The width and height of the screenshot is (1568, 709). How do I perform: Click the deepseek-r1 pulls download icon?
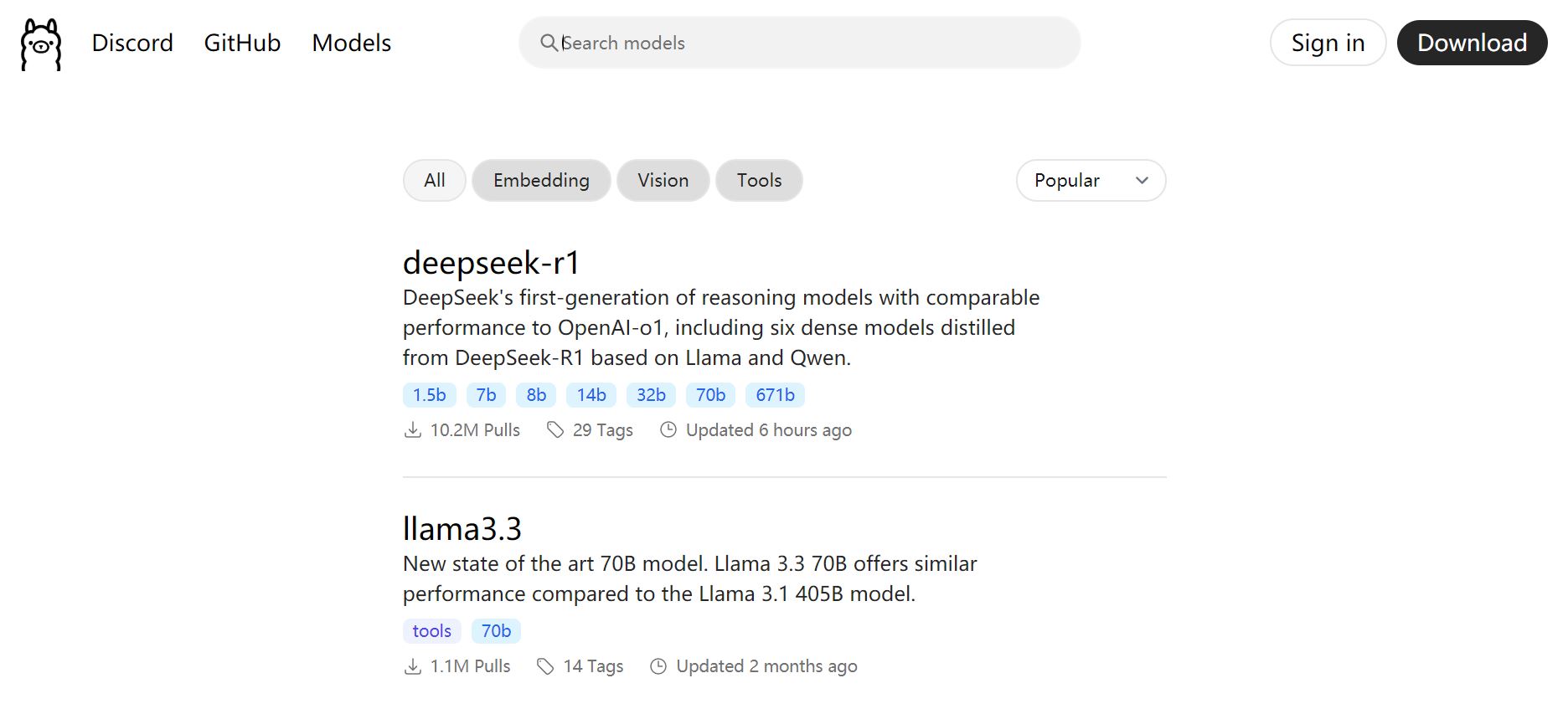click(x=413, y=430)
